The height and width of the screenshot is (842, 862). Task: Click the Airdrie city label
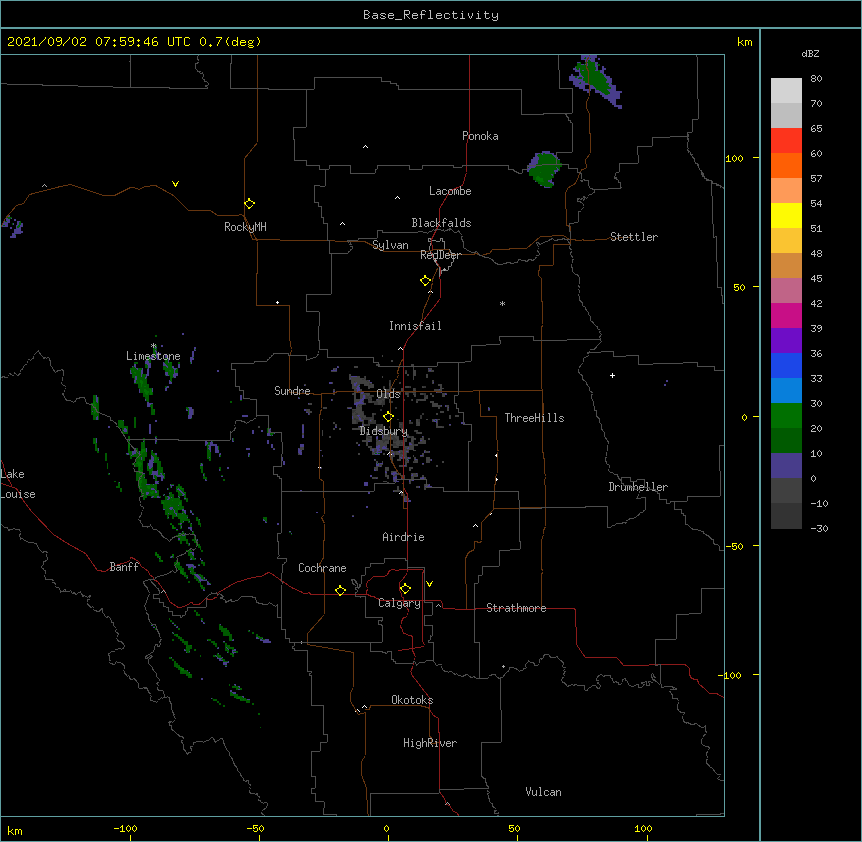click(404, 537)
